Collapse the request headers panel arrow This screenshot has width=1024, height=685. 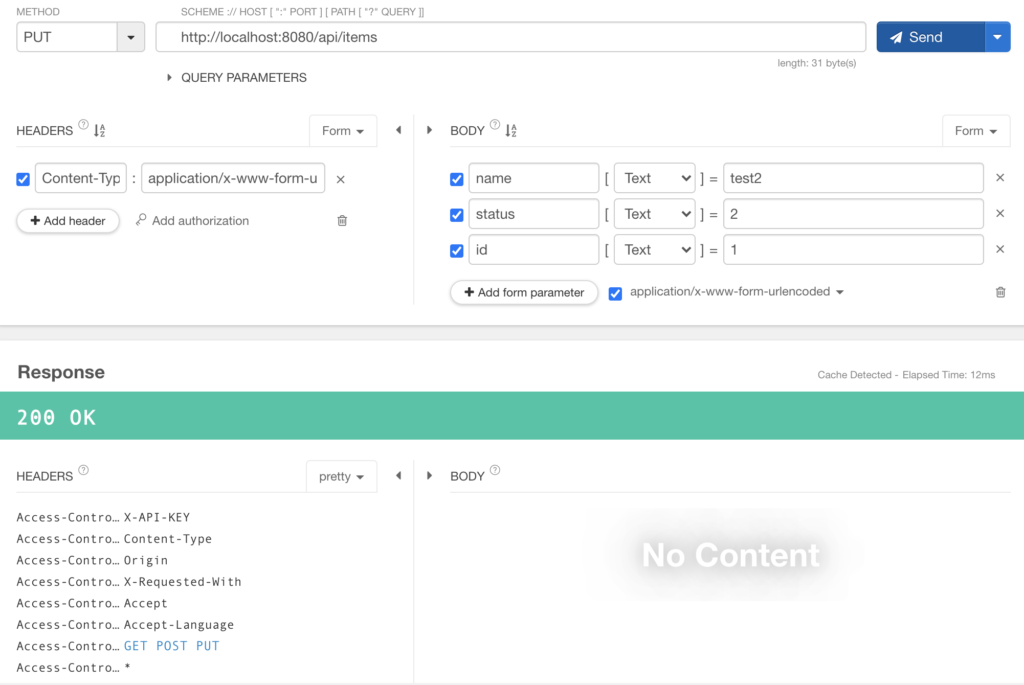398,130
